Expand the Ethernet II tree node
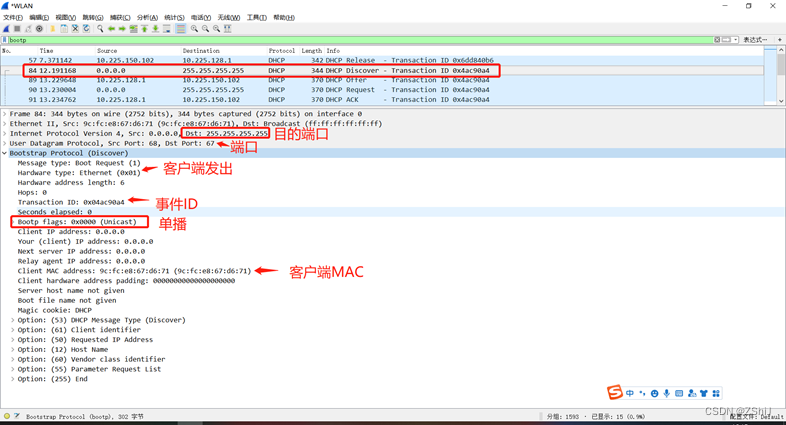The width and height of the screenshot is (786, 425). [5, 124]
